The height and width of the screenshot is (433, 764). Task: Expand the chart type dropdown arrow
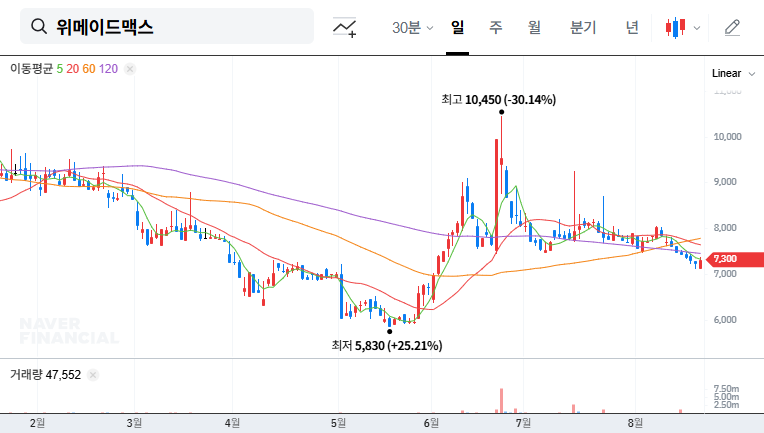click(x=697, y=28)
